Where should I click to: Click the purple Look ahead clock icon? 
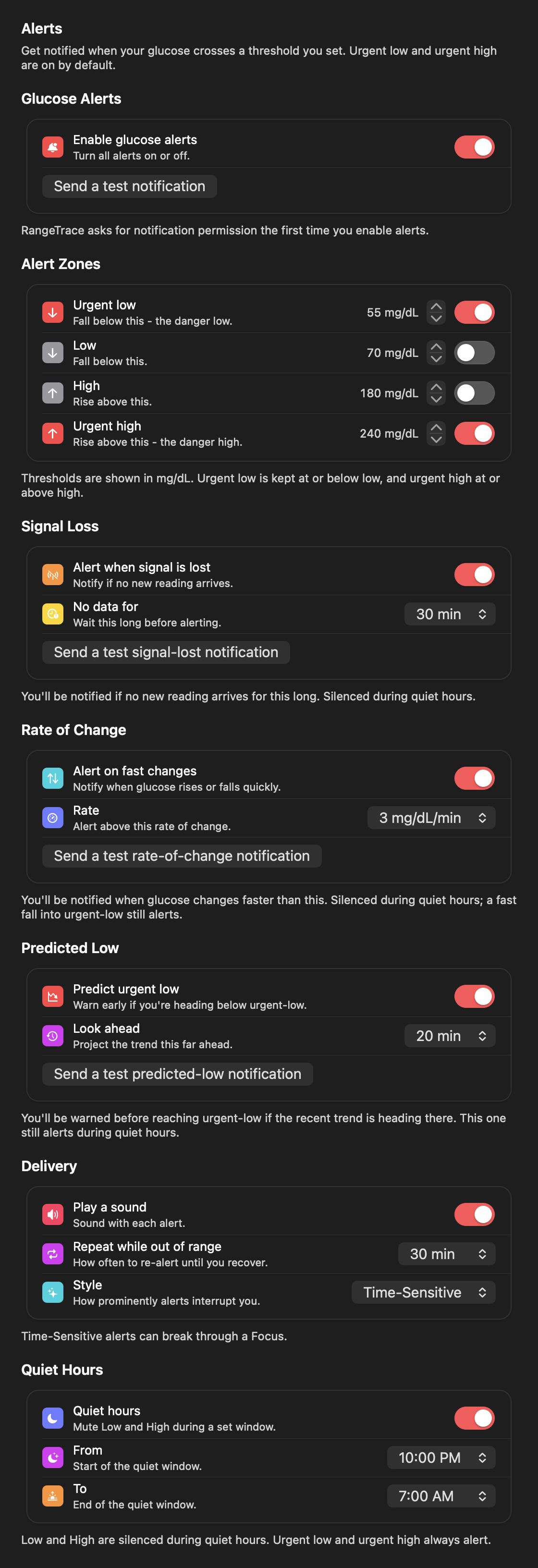click(x=52, y=1036)
